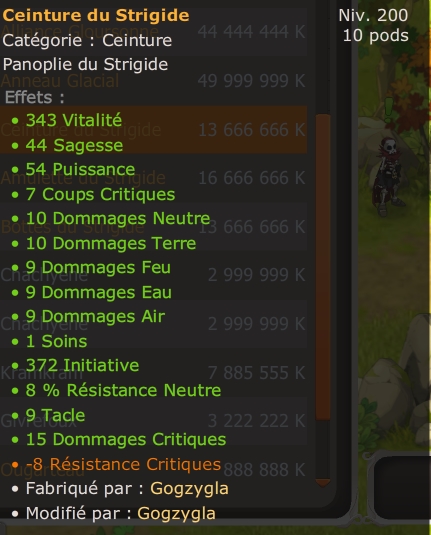Select the Alliance Gloursonne listing
Viewport: 431px width, 535px height.
(x=153, y=32)
